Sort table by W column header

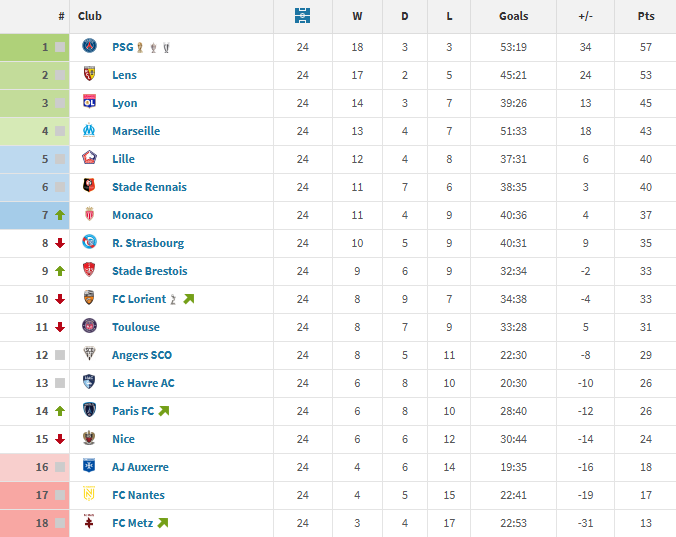(358, 16)
